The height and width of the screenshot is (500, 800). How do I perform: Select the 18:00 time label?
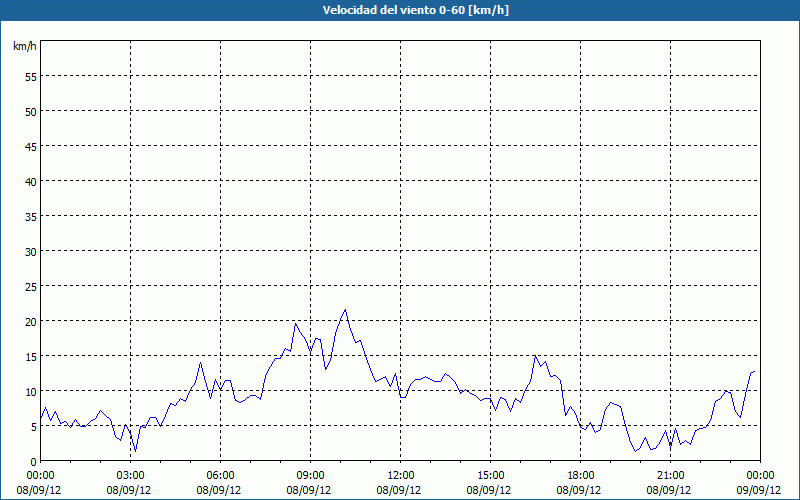(581, 476)
